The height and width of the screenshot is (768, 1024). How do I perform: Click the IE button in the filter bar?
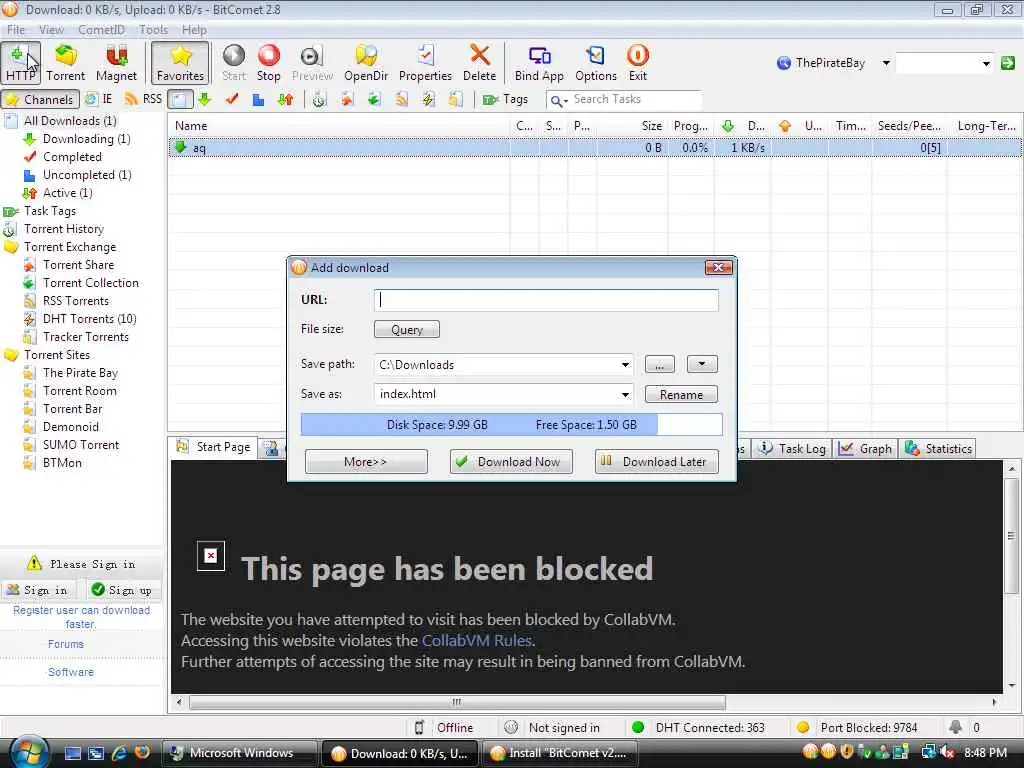pyautogui.click(x=99, y=99)
